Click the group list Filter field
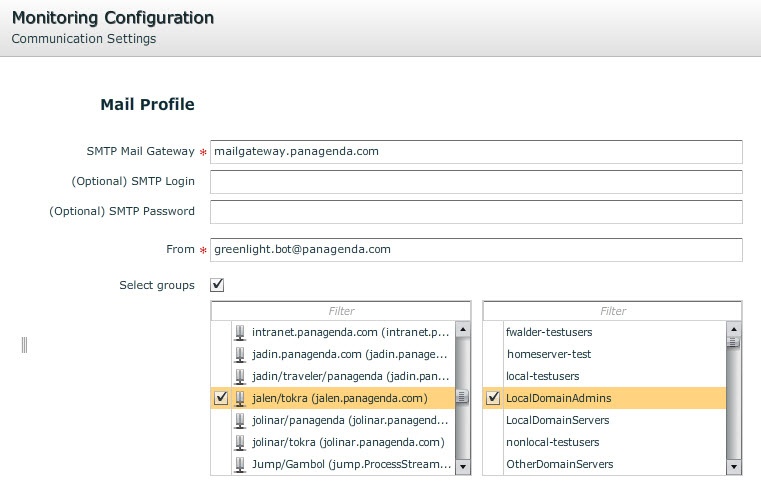761x495 pixels. pos(612,311)
